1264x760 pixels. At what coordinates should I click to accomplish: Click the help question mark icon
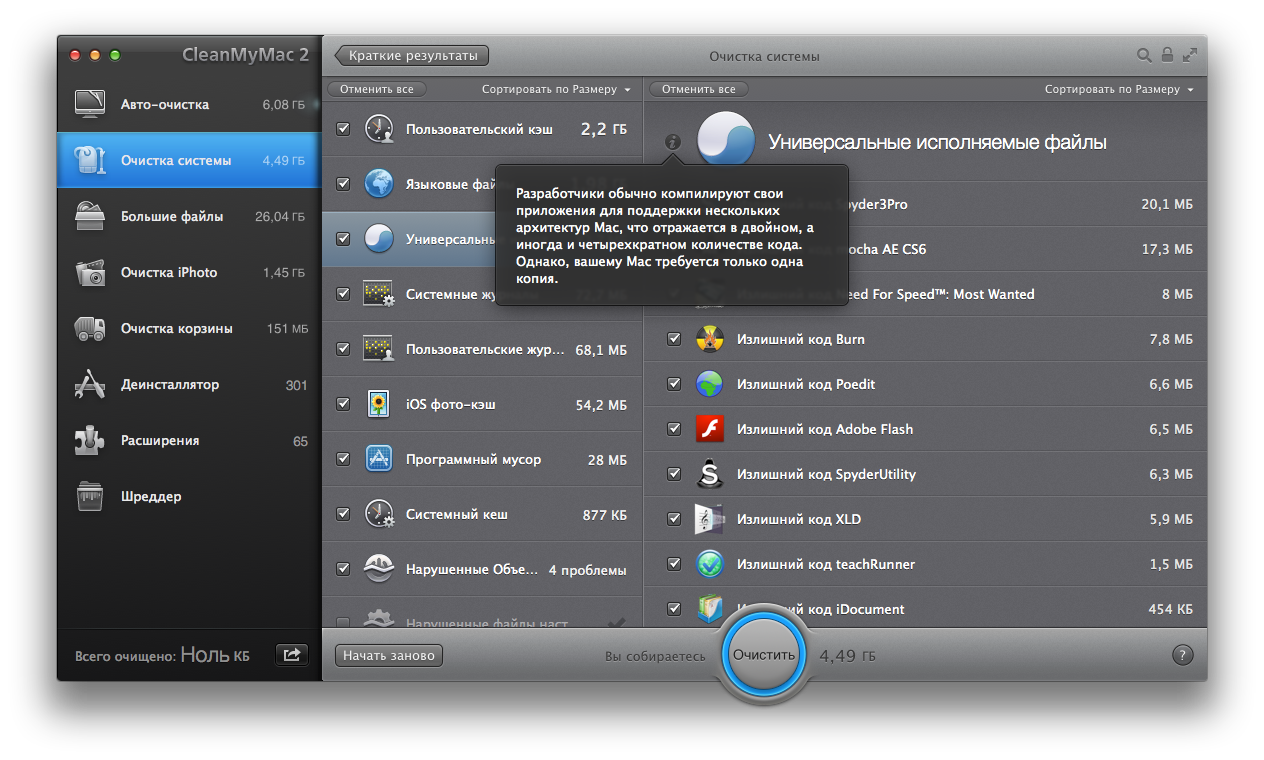coord(1182,655)
